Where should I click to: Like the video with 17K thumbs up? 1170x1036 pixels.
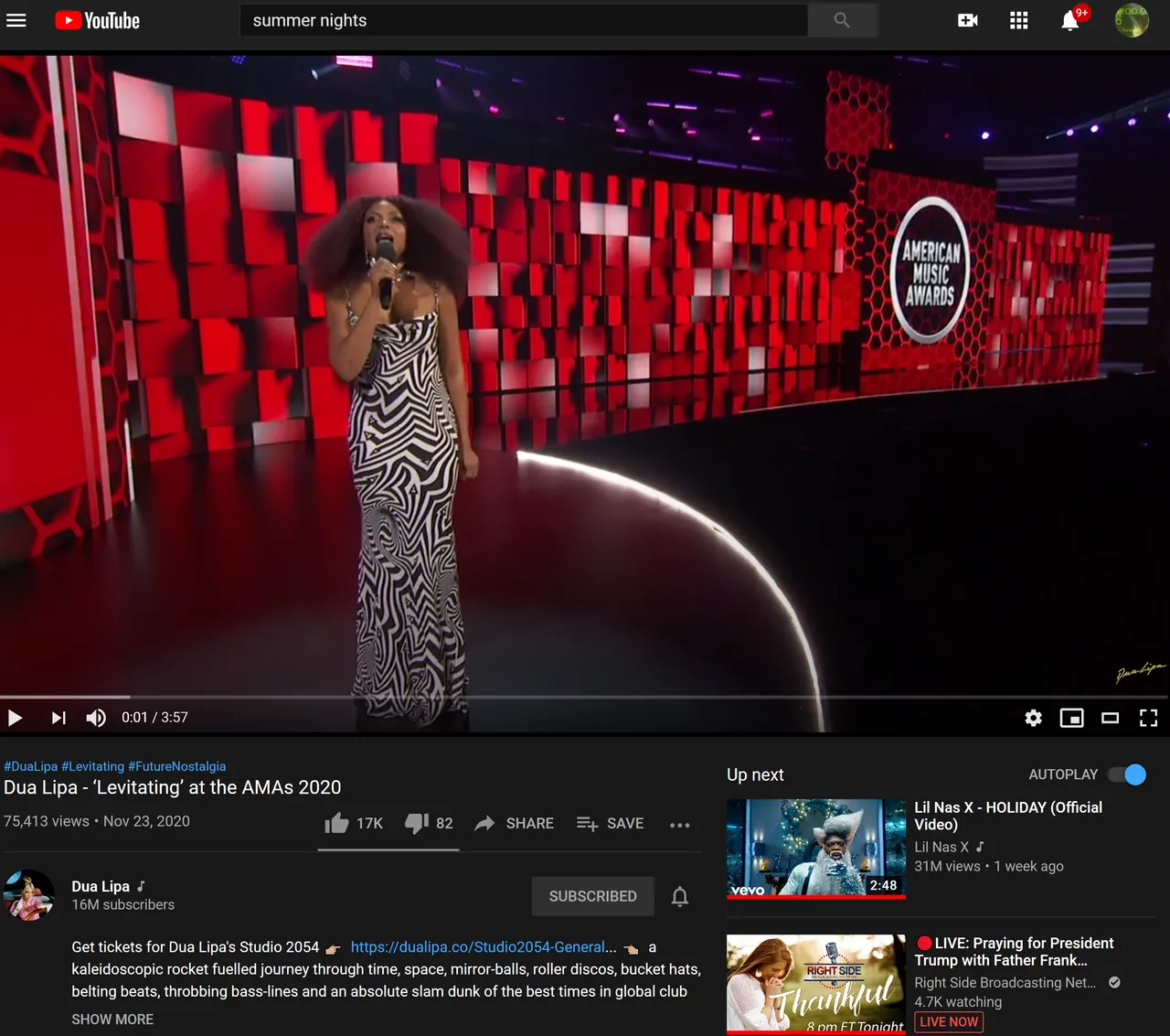[x=354, y=823]
